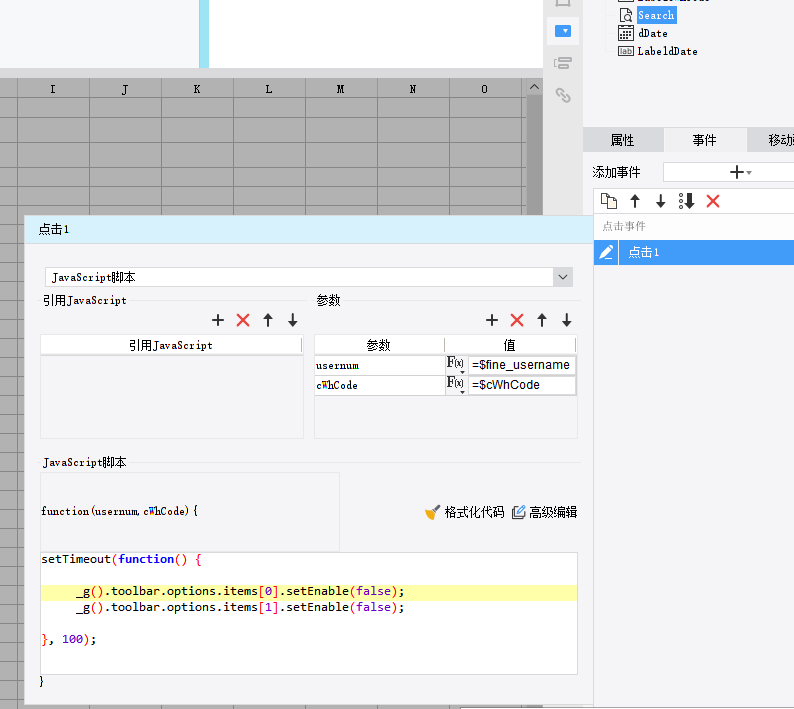Click the 点击事件 group label

[x=624, y=226]
